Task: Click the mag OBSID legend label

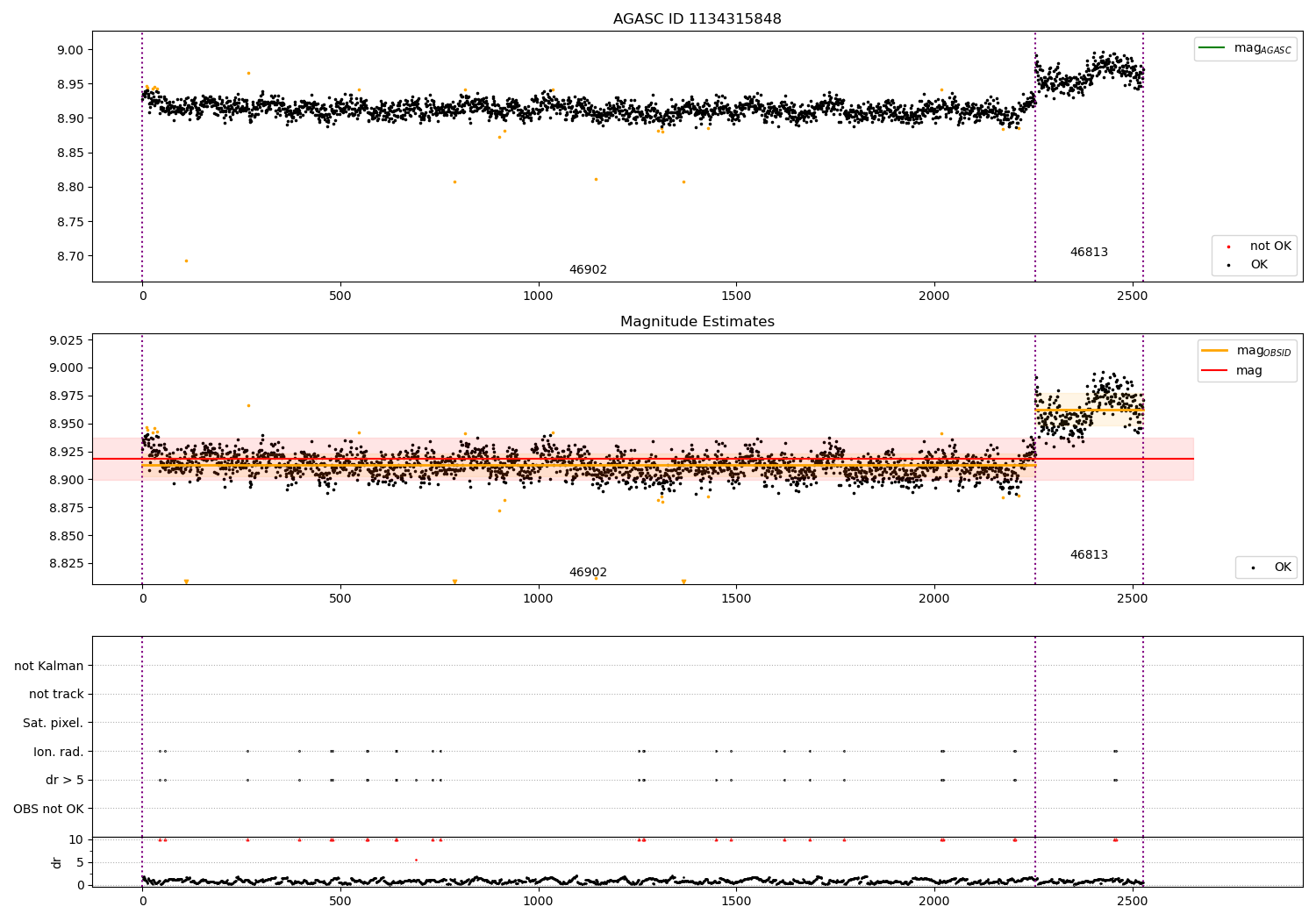Action: (x=1264, y=351)
